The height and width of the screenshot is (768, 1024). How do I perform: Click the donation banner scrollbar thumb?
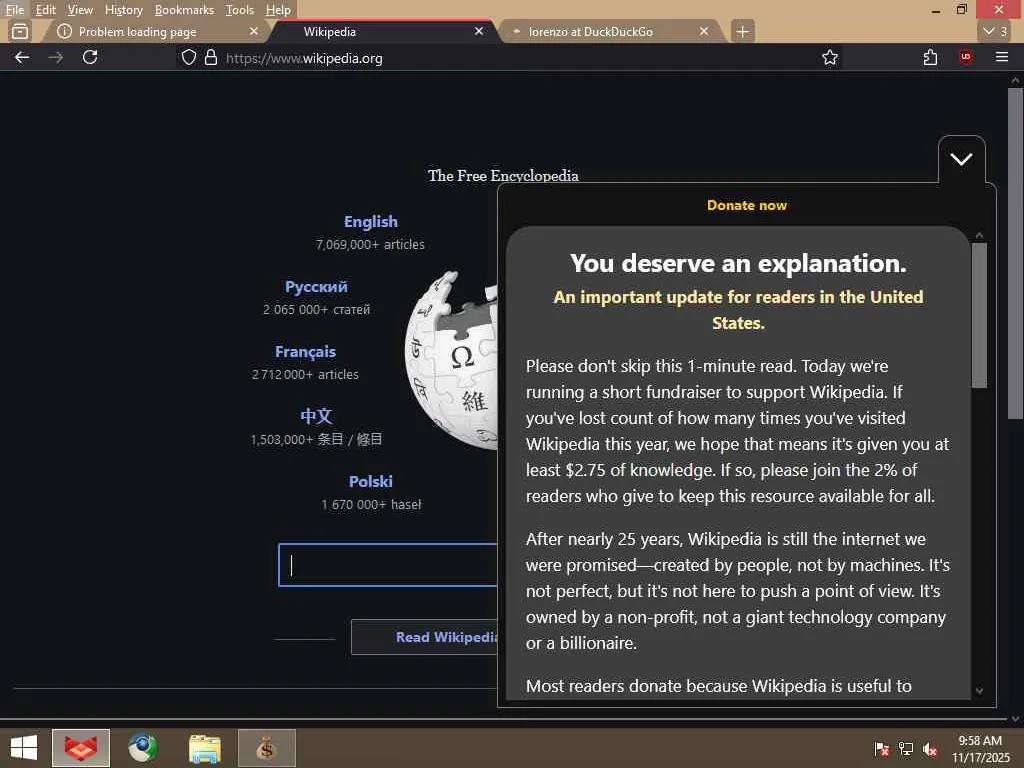pos(979,315)
